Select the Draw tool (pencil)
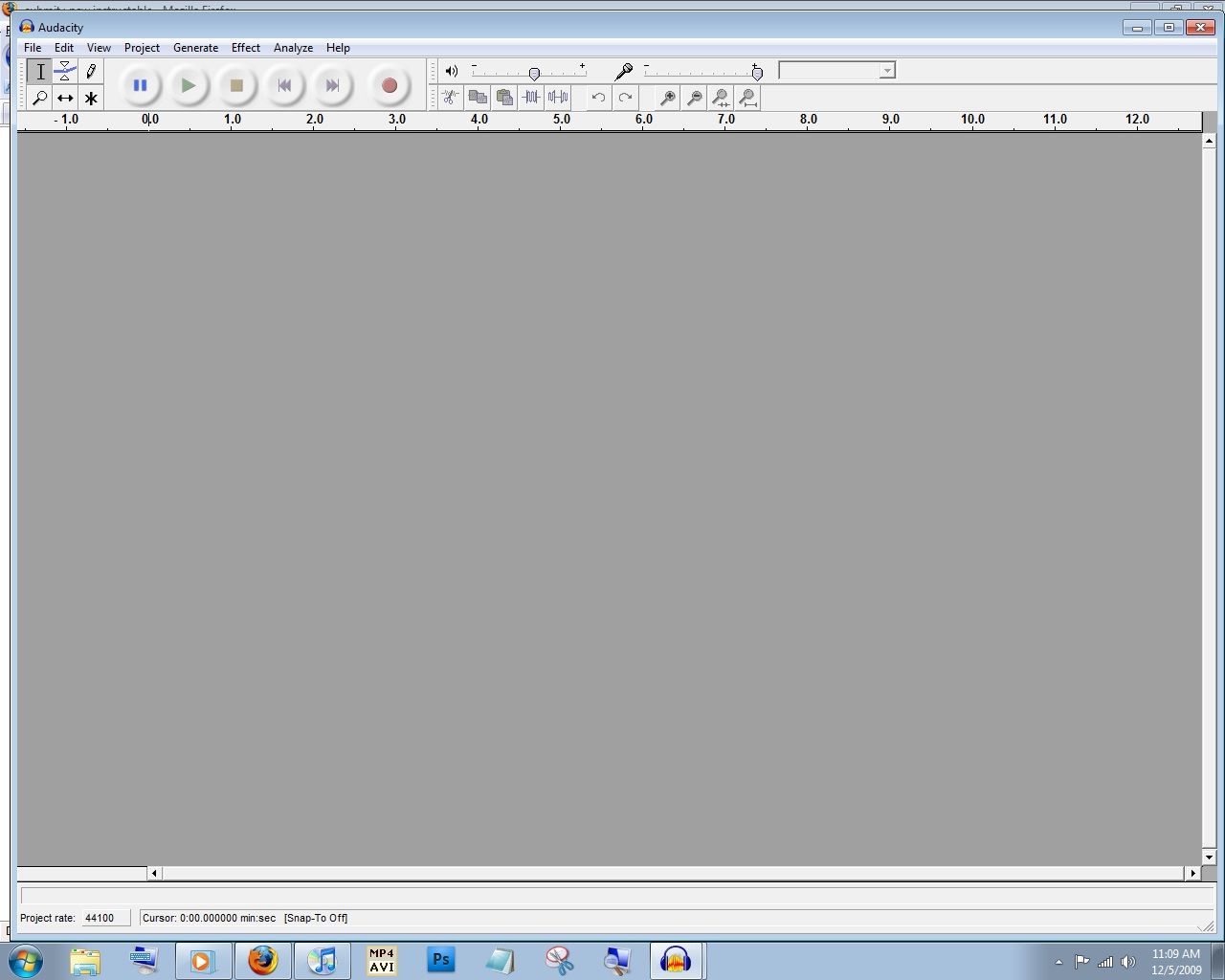This screenshot has width=1225, height=980. pos(91,71)
